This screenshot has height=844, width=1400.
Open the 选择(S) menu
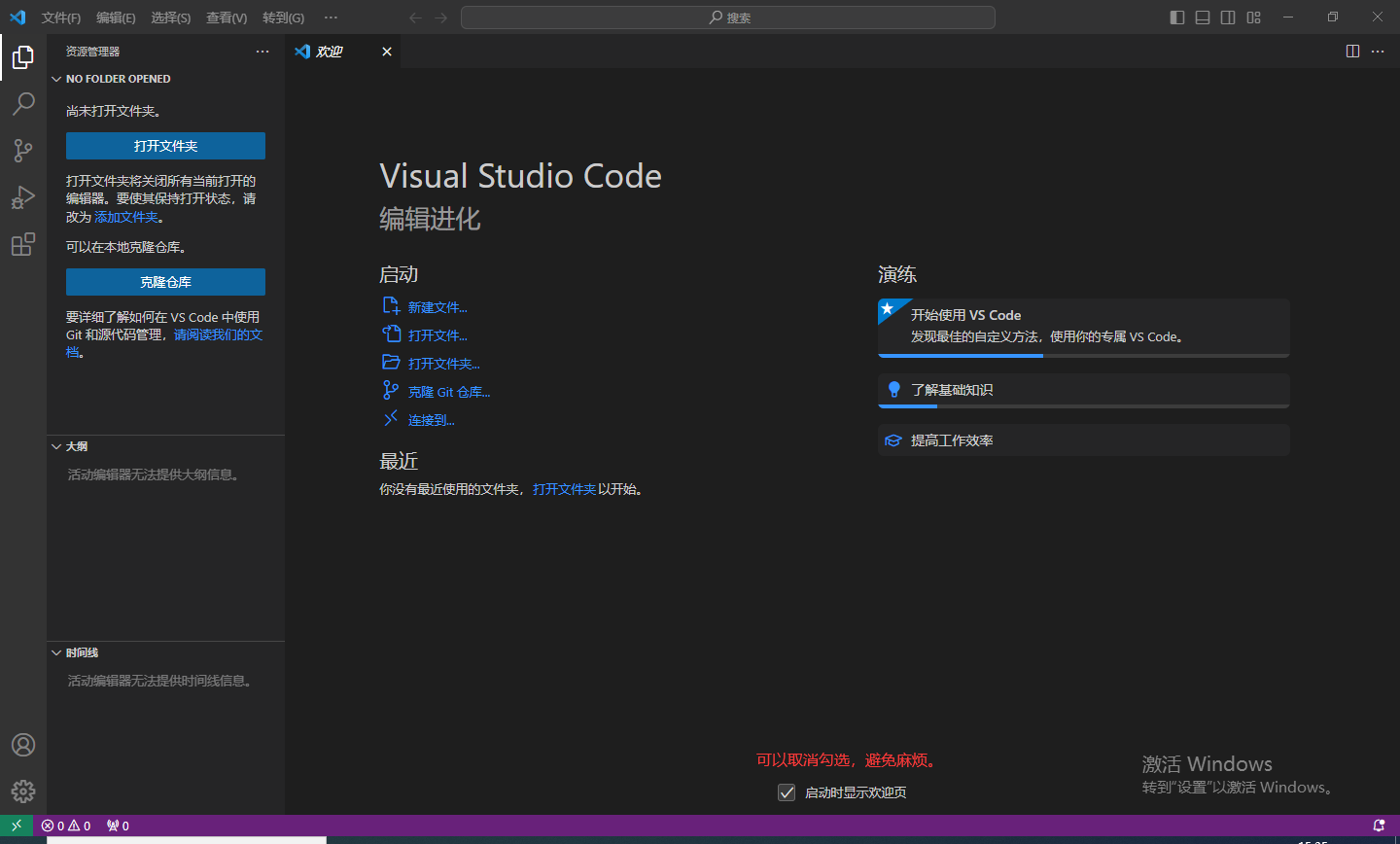pyautogui.click(x=171, y=18)
